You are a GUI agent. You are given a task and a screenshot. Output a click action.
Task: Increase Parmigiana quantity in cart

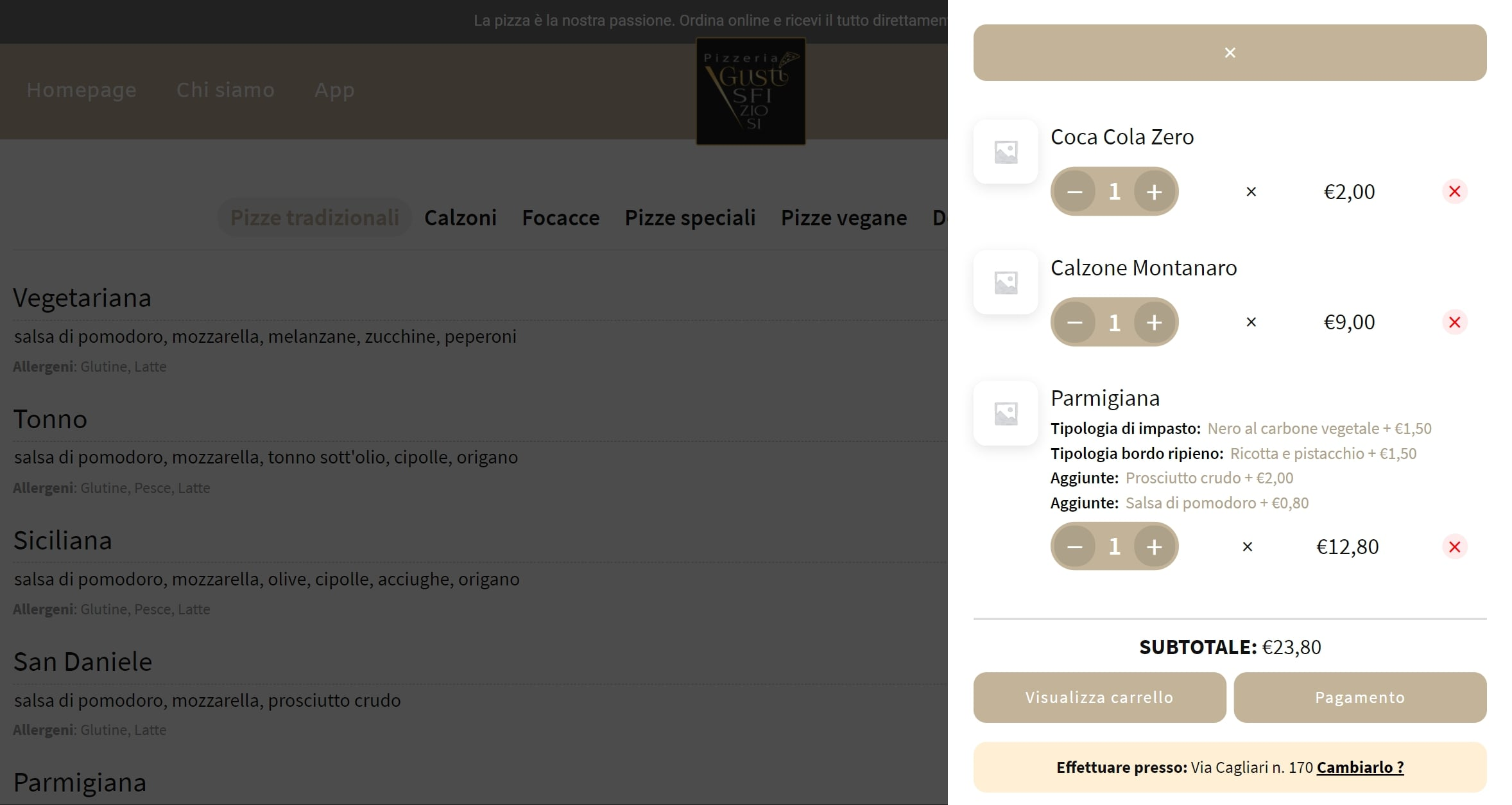coord(1154,546)
